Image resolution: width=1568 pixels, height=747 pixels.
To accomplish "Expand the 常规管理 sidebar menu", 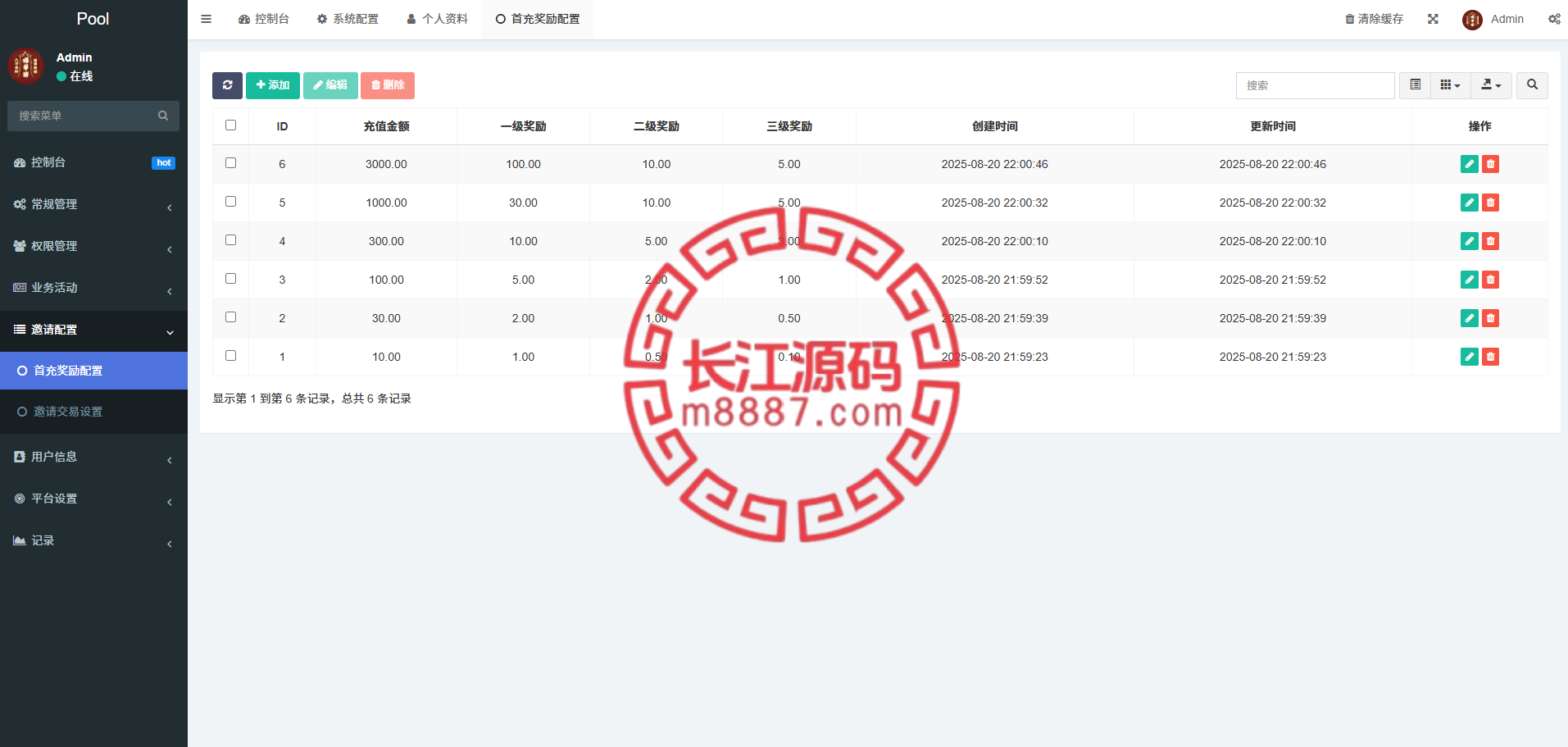I will 93,204.
